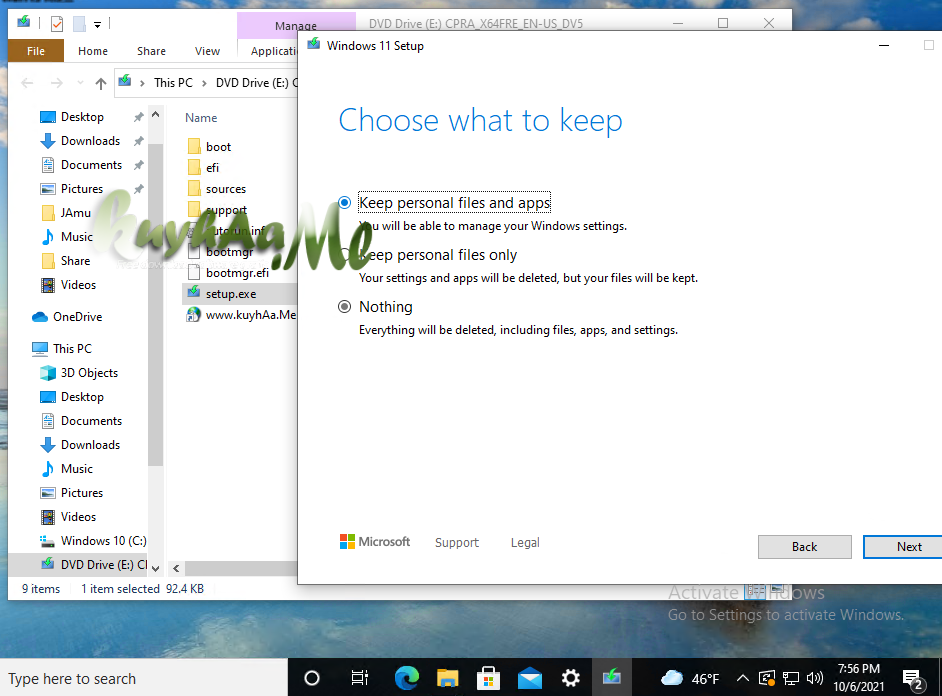942x696 pixels.
Task: Select the setup.exe file
Action: click(231, 294)
